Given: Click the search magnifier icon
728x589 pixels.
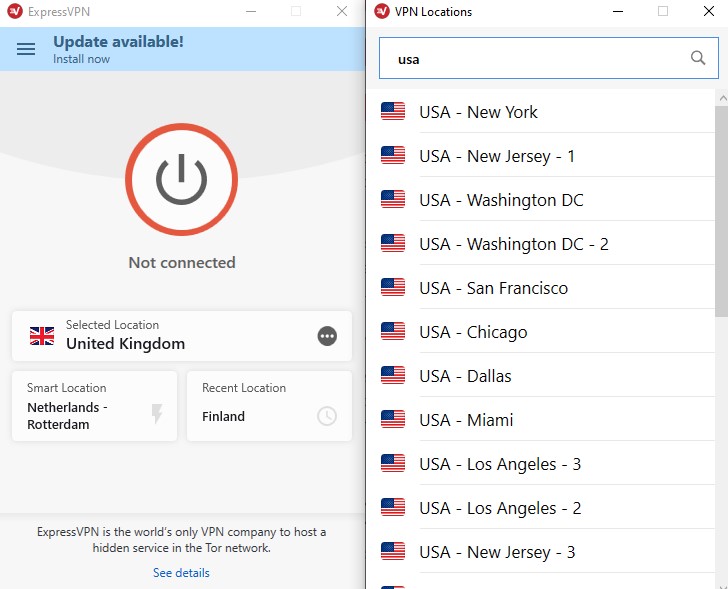Looking at the screenshot, I should click(x=698, y=58).
